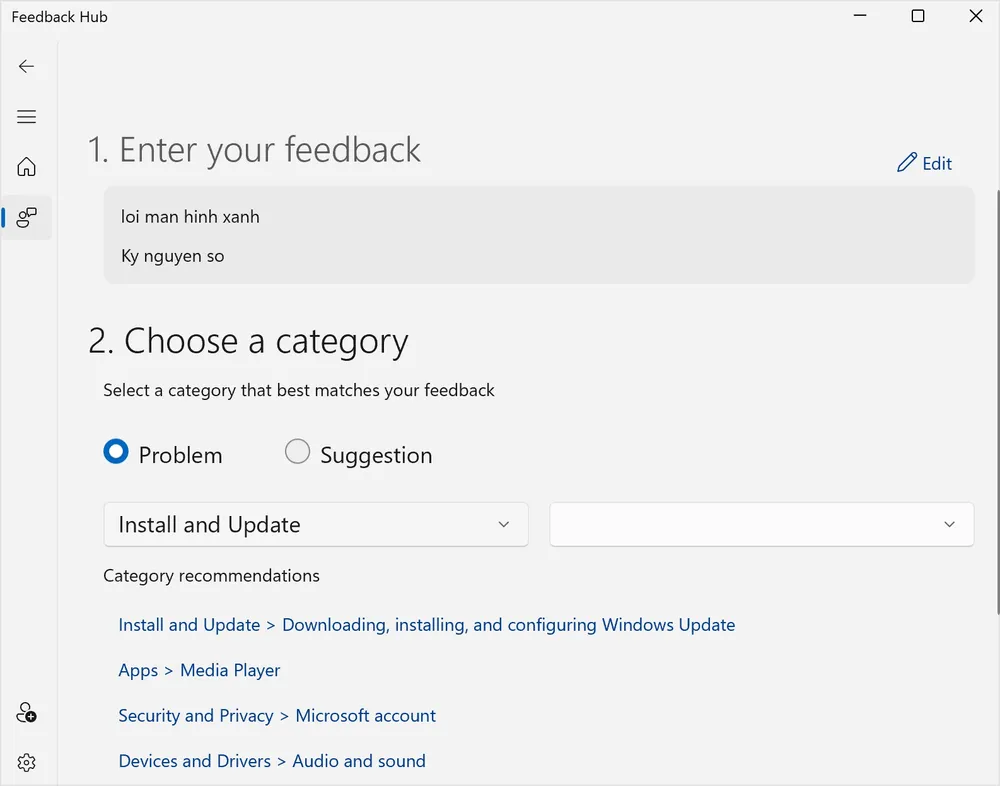Screen dimensions: 1000x786
Task: Pick Devices and Drivers > Audio and sound
Action: (272, 761)
